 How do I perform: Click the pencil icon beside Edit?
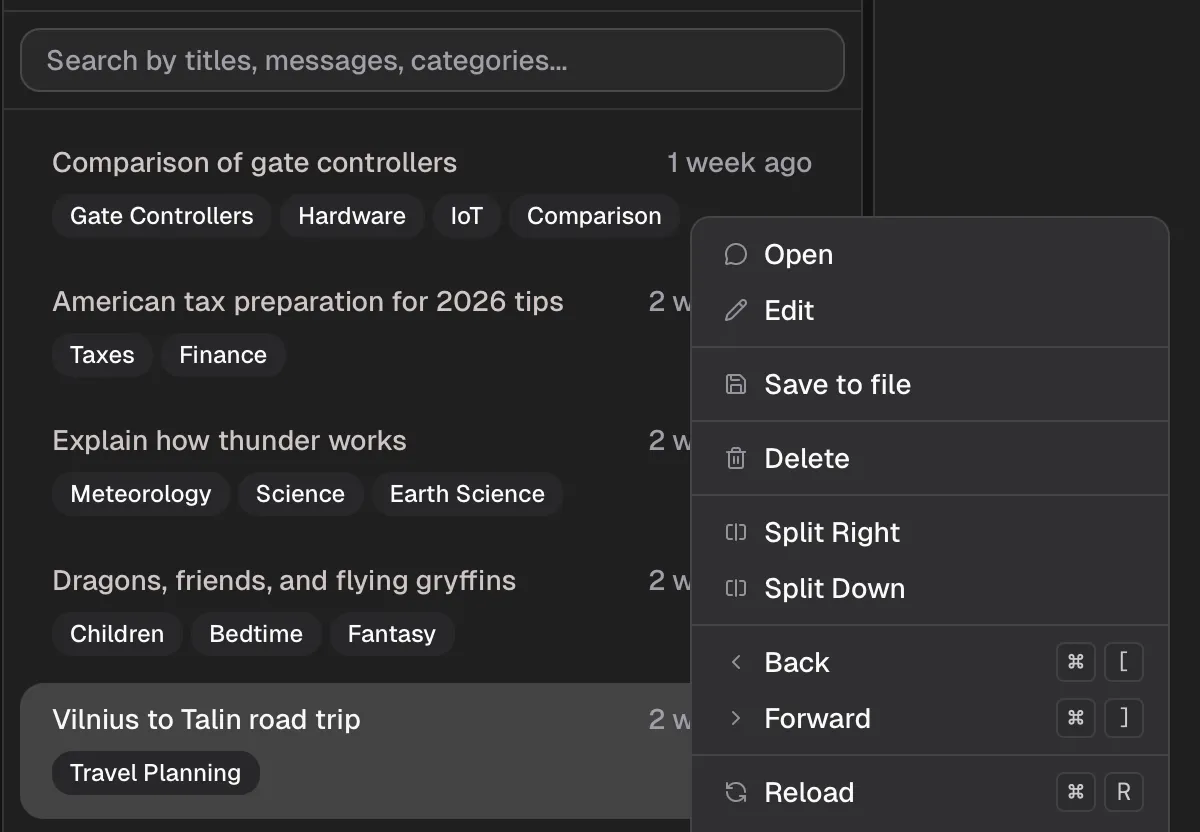tap(736, 311)
